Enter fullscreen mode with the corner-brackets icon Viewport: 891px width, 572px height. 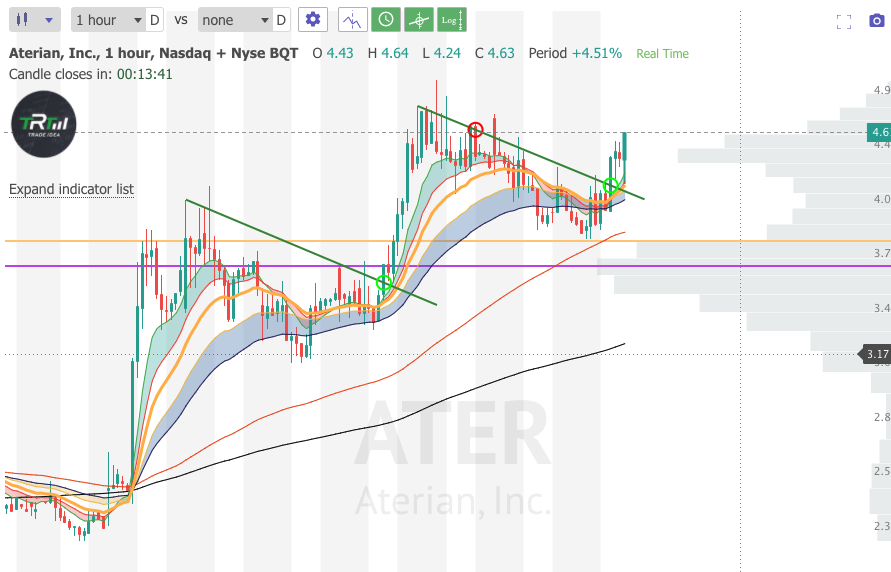coord(844,22)
